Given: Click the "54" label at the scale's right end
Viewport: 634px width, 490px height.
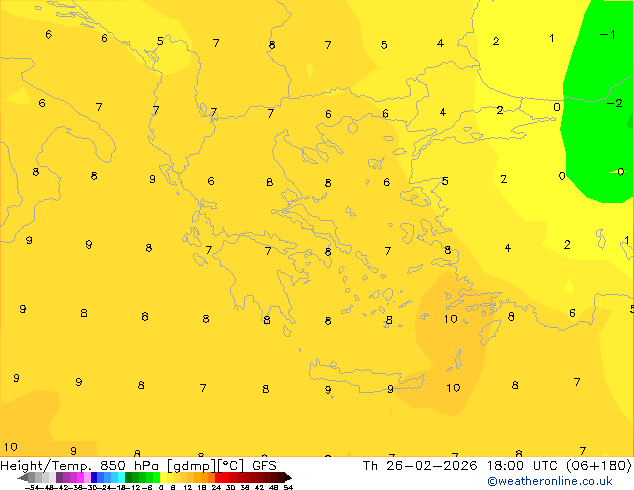Looking at the screenshot, I should (288, 488).
